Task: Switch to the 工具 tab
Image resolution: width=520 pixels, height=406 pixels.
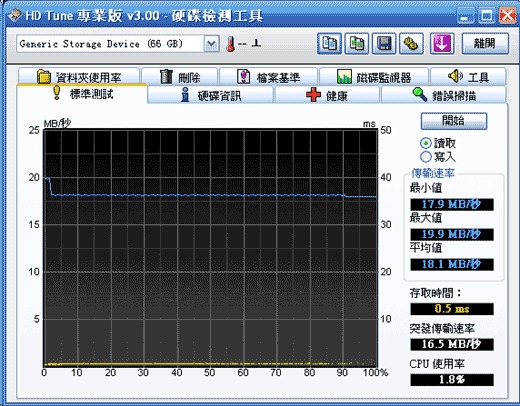Action: point(468,77)
